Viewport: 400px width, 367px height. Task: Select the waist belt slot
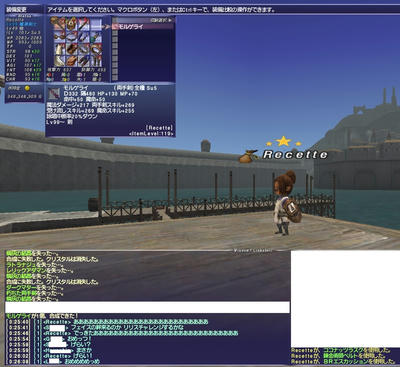click(71, 61)
